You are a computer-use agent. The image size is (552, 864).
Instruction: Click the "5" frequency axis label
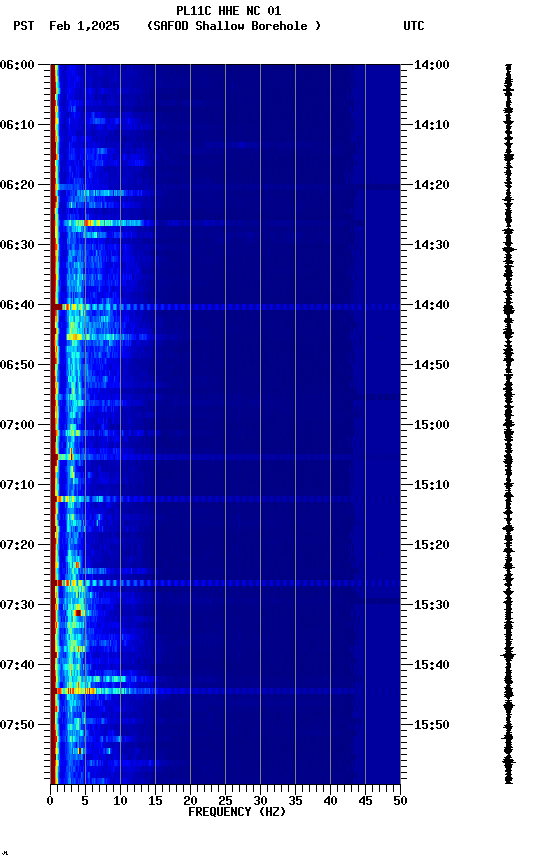click(85, 801)
